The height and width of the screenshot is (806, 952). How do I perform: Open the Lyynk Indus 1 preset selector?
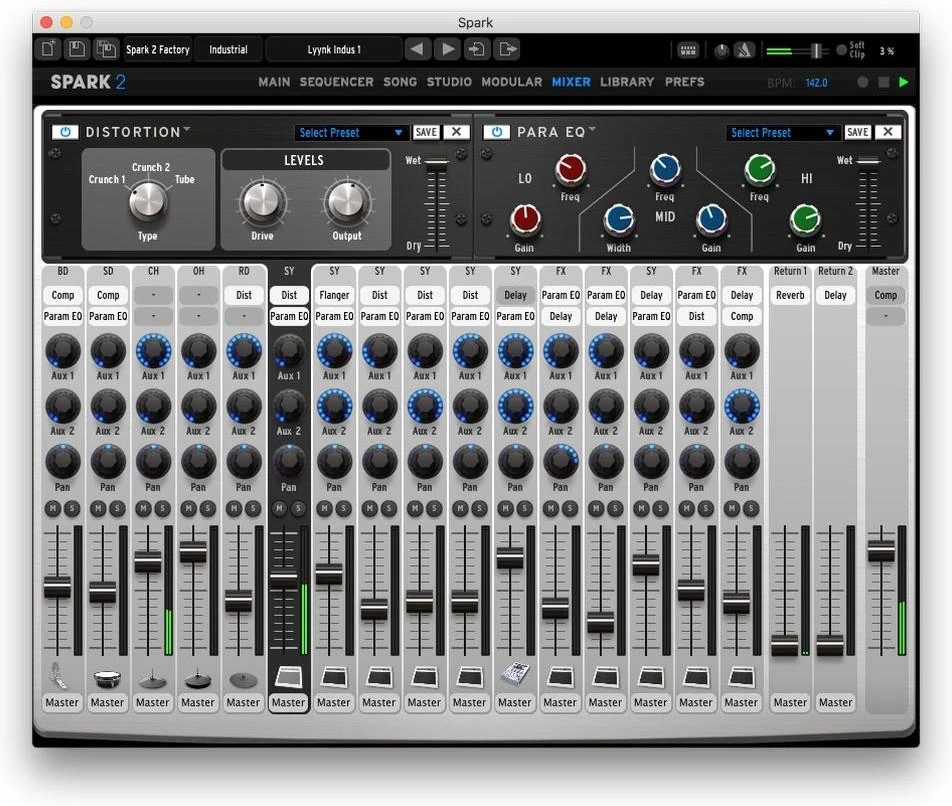334,50
